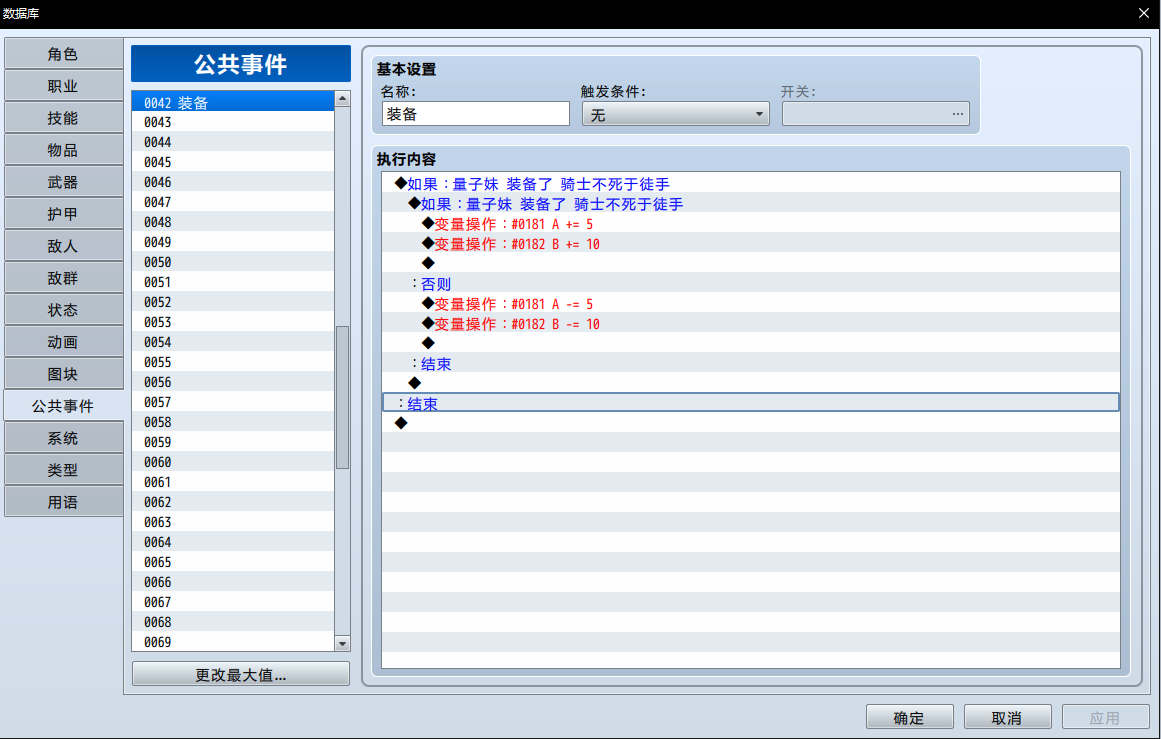Go to the 武器 tab
1161x739 pixels.
(x=63, y=182)
